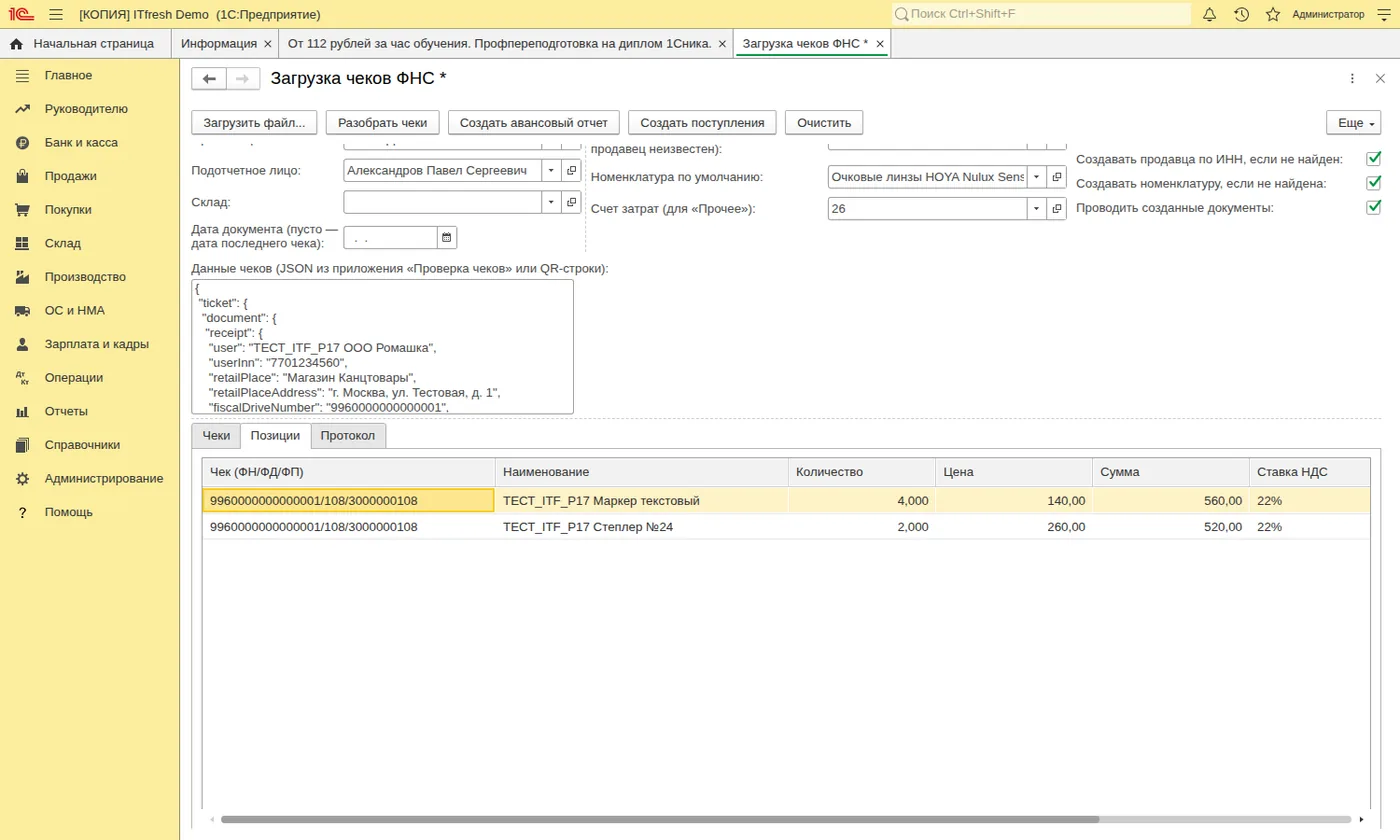Open the calendar picker for document date
The width and height of the screenshot is (1400, 840).
click(x=447, y=237)
